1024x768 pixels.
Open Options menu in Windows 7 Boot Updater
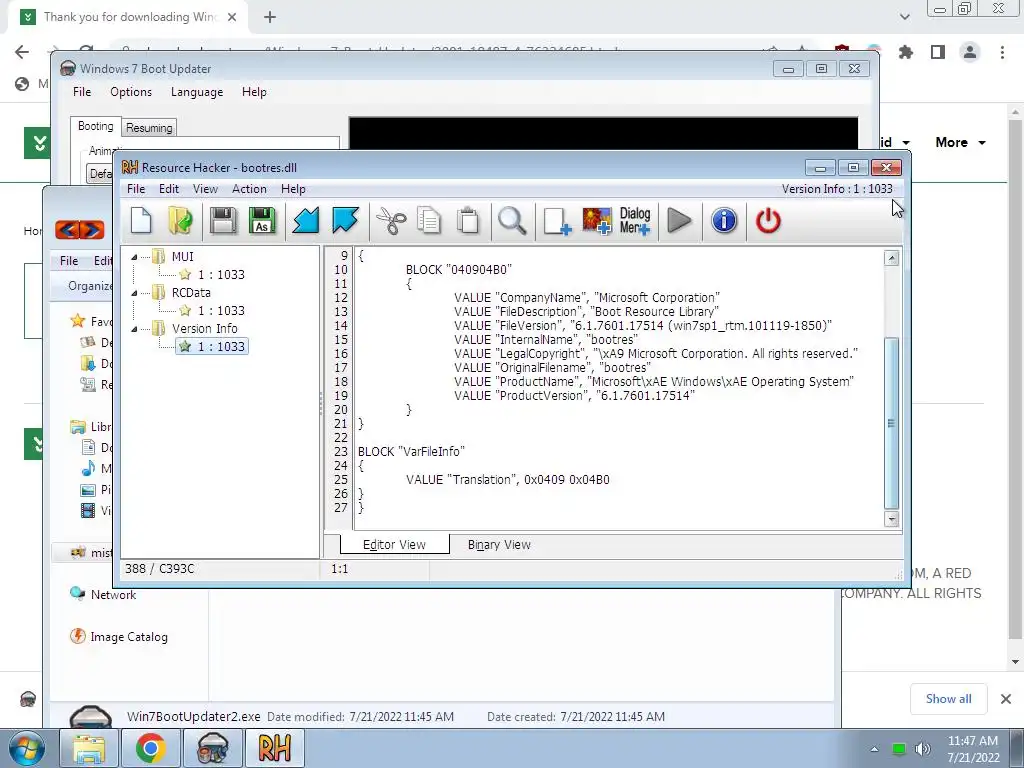(x=131, y=92)
